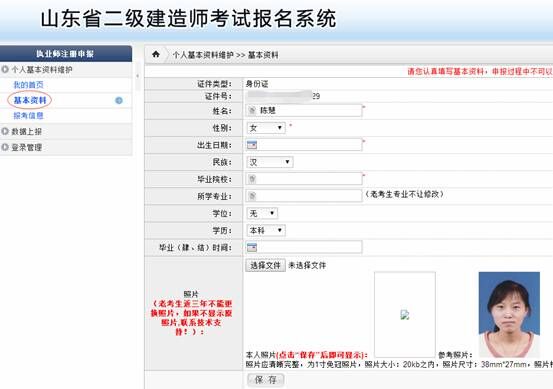The width and height of the screenshot is (553, 389).
Task: Click the 参考照片 sample portrait
Action: 509,315
